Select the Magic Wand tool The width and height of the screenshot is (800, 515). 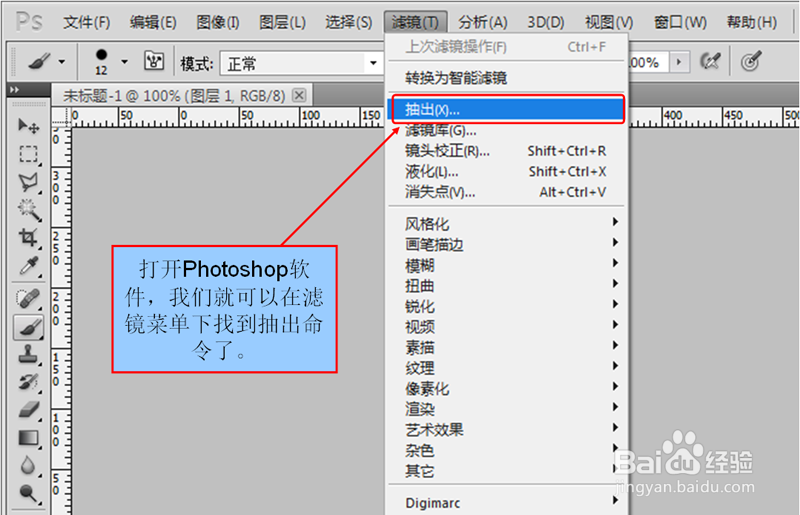29,210
